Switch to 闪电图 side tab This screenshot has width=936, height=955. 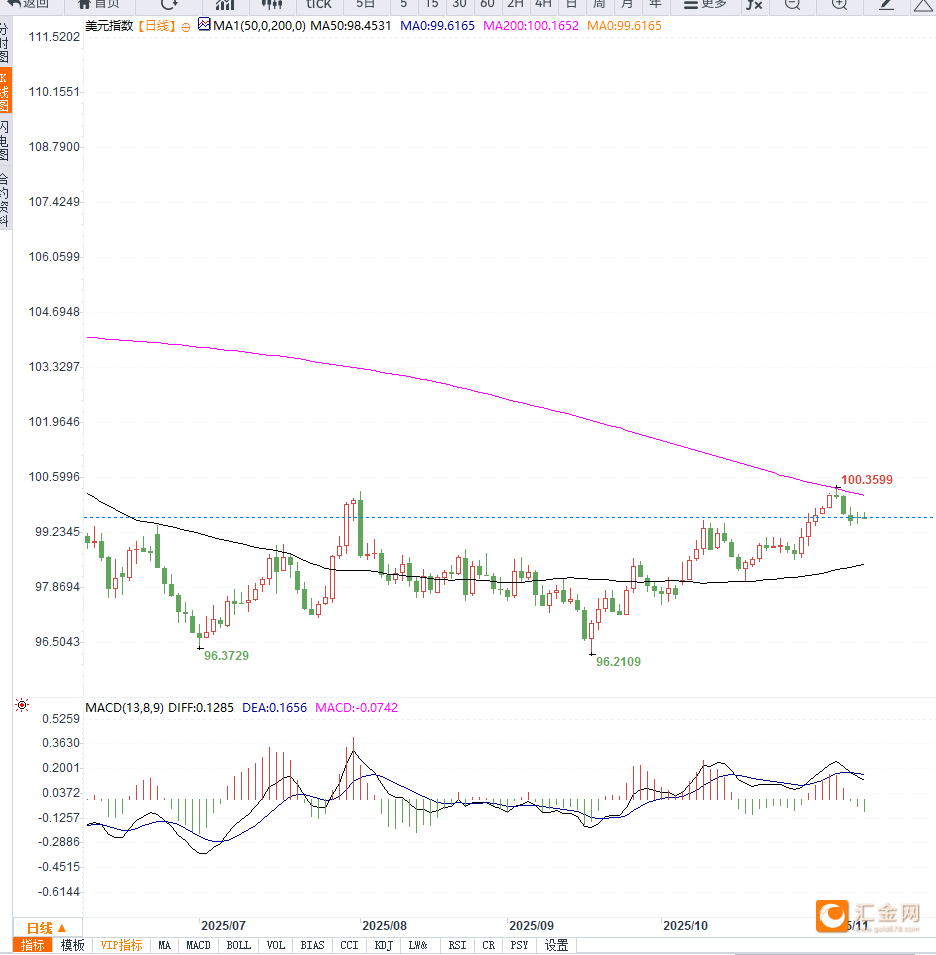[x=5, y=140]
